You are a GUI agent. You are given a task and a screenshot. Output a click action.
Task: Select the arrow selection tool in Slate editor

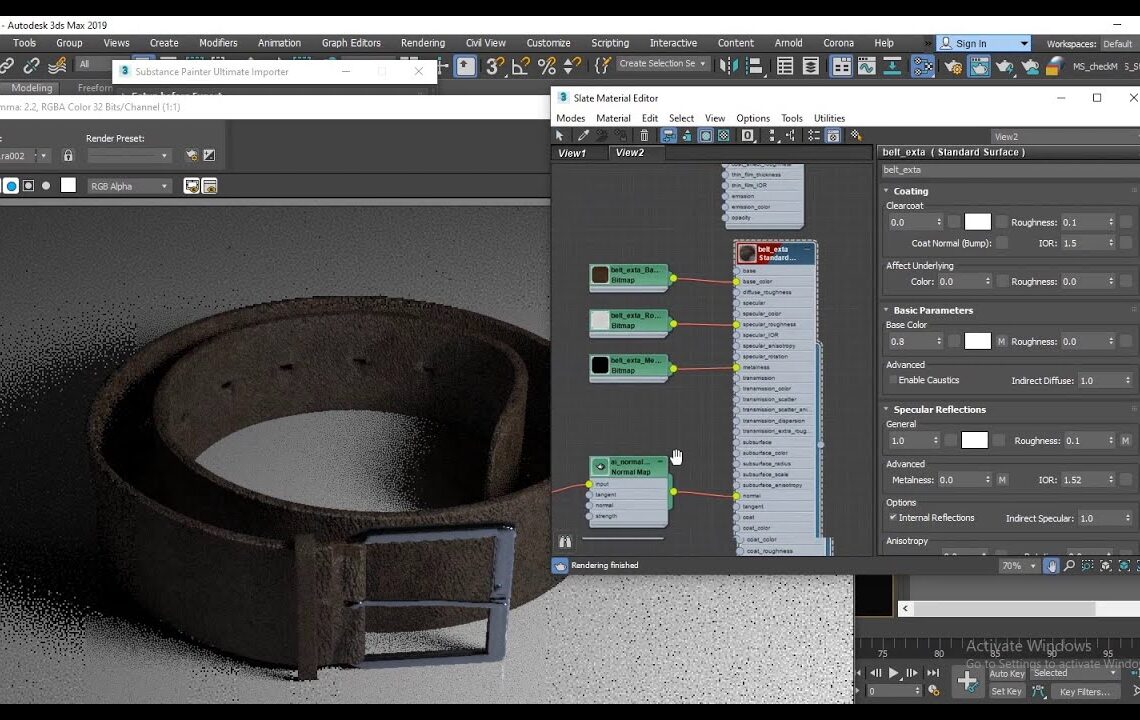click(560, 135)
